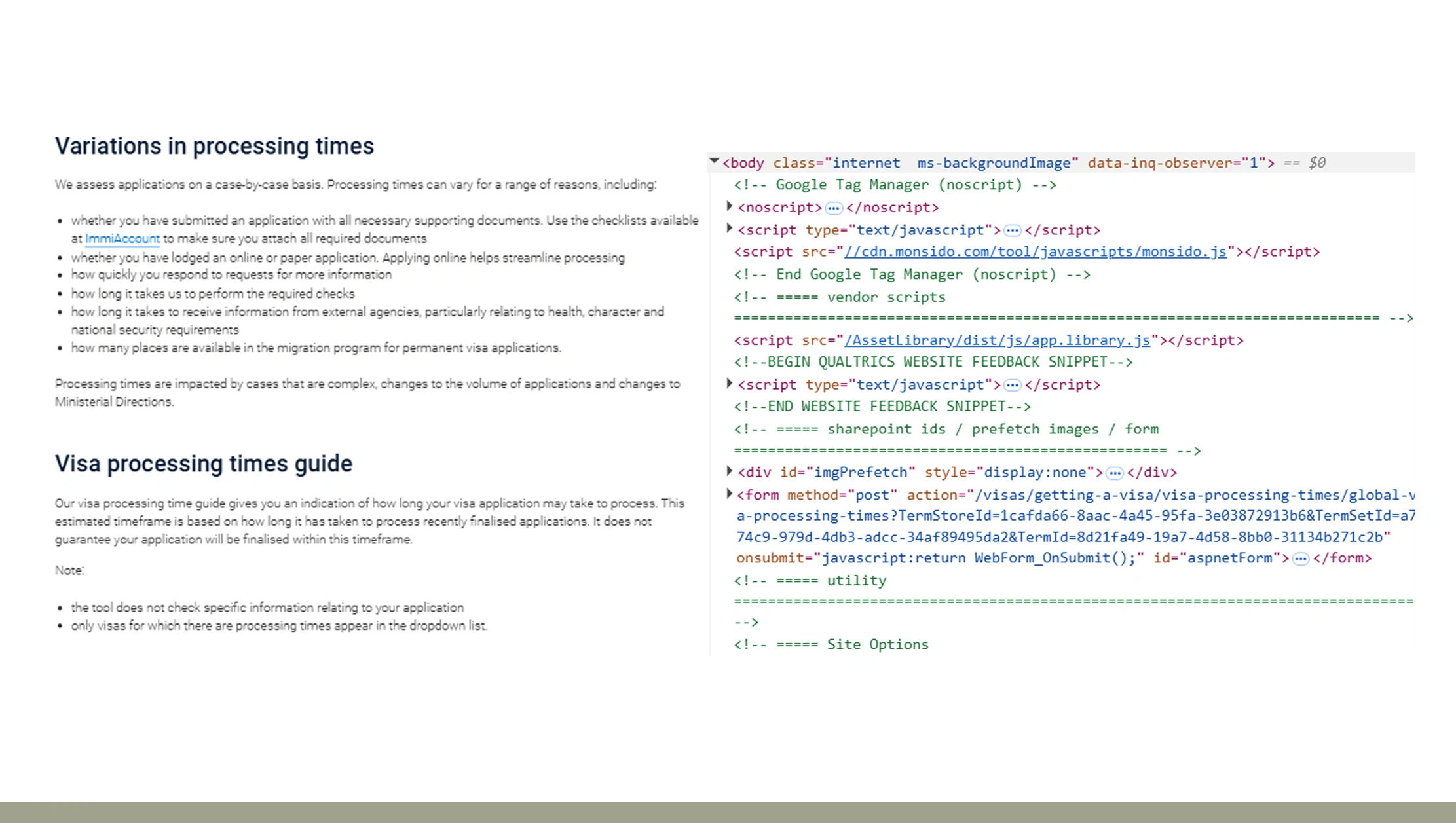Click the ImmiAccount hyperlink
This screenshot has width=1456, height=823.
pos(122,238)
